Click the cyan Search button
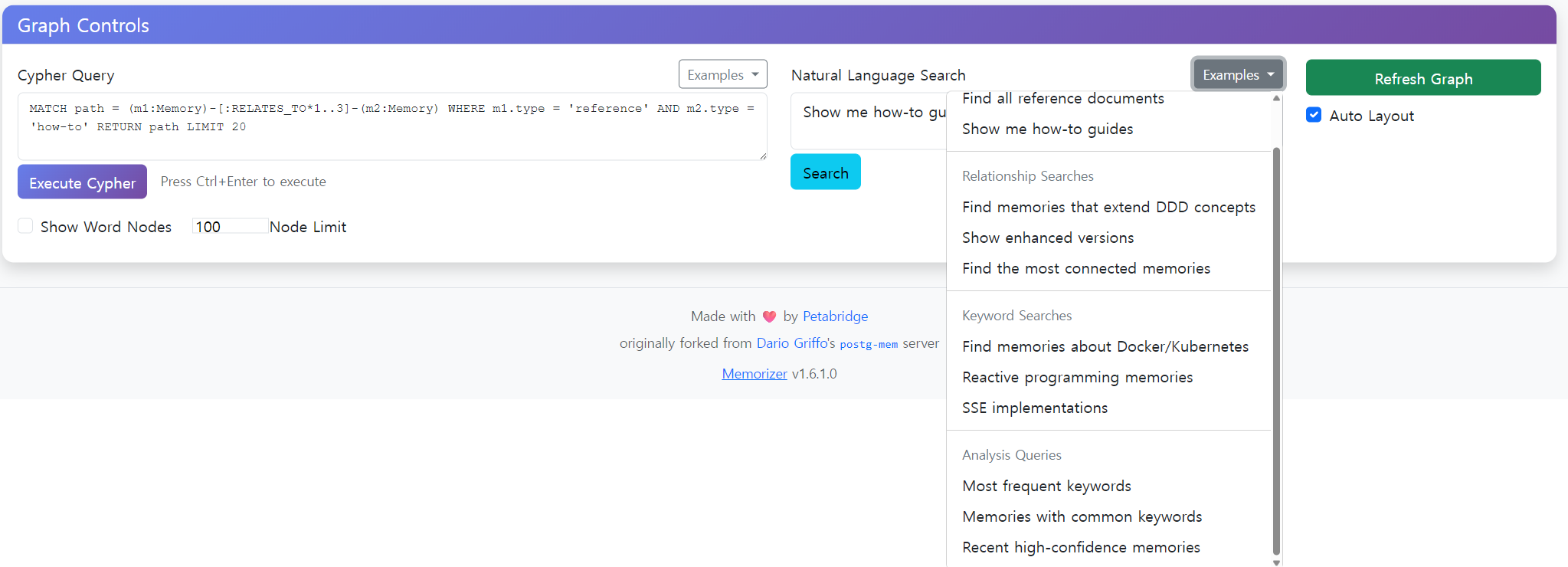The height and width of the screenshot is (567, 1568). click(x=825, y=172)
